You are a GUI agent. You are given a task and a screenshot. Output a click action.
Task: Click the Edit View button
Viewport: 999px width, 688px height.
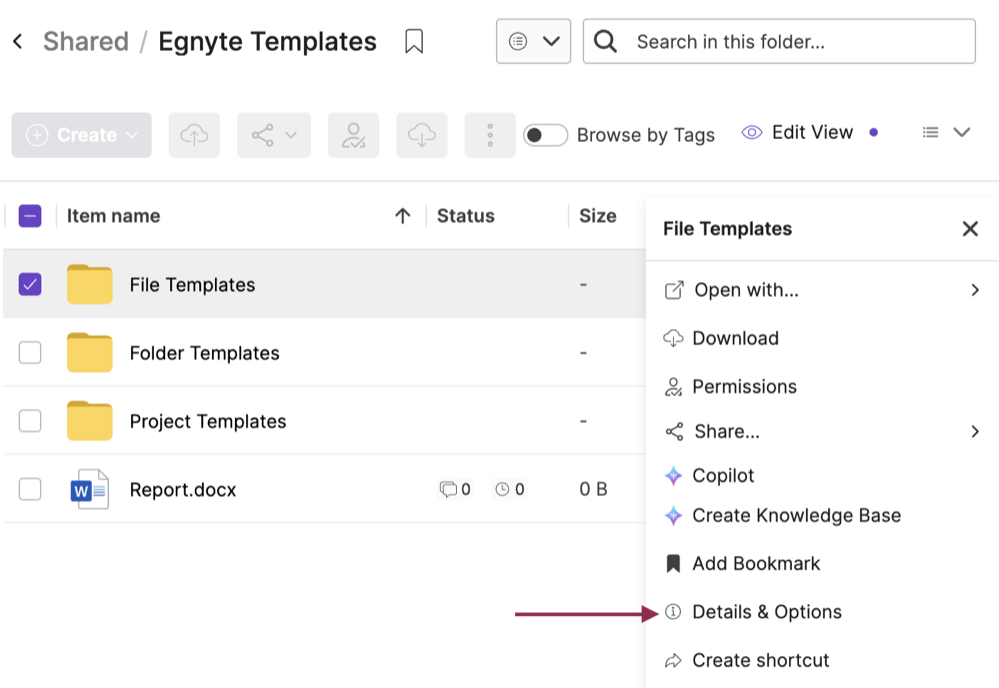coord(797,133)
